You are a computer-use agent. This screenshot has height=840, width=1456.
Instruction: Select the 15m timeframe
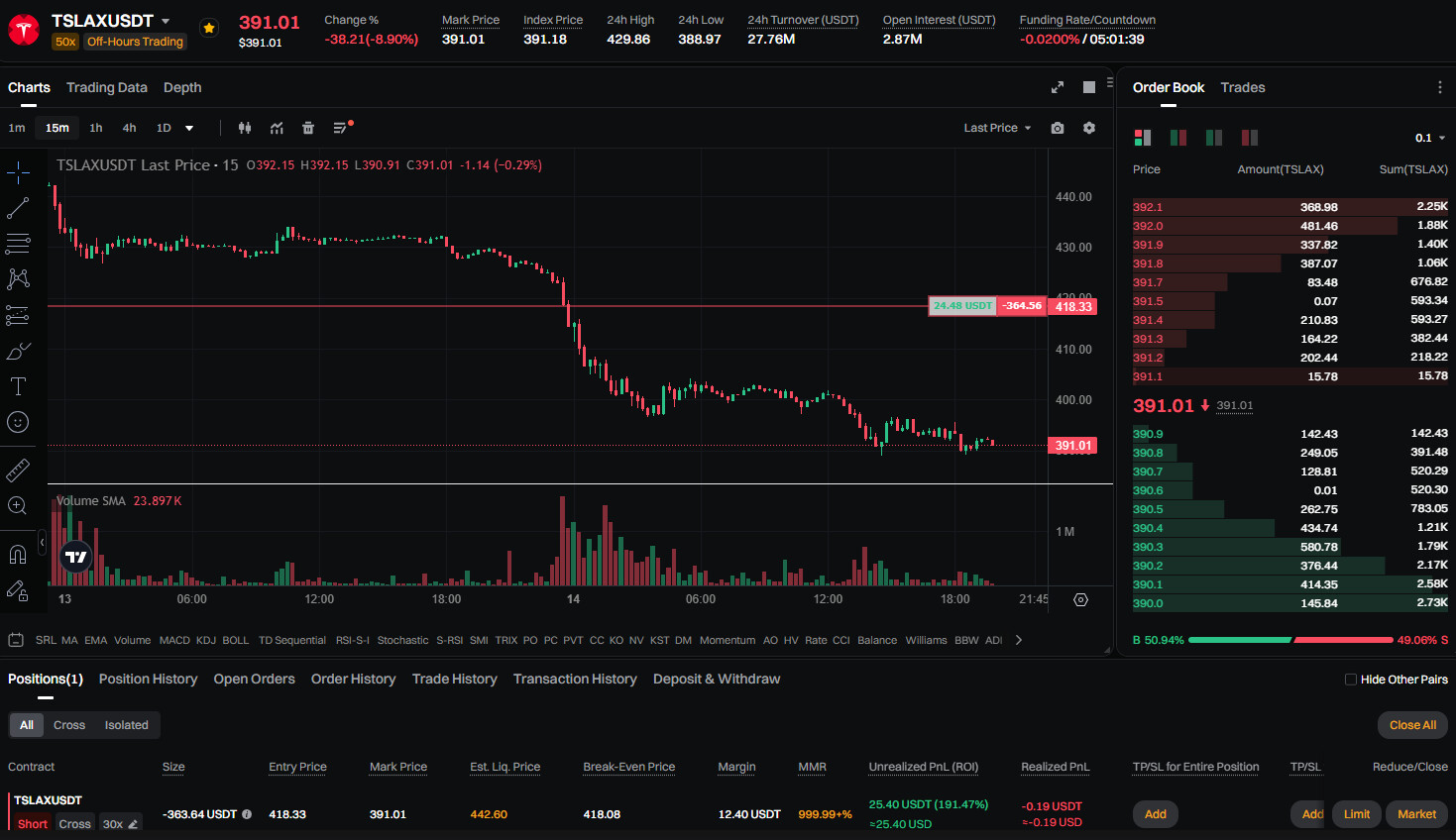(x=57, y=128)
